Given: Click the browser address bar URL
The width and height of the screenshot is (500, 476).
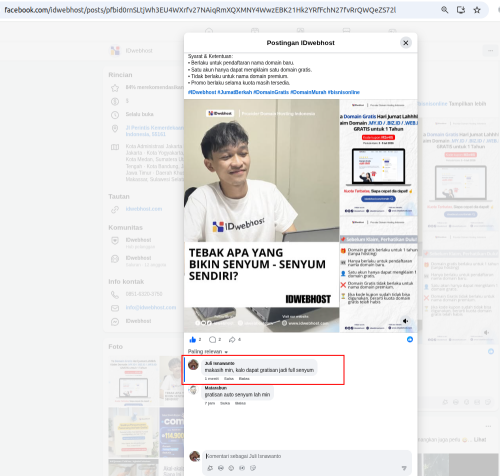Looking at the screenshot, I should (x=200, y=10).
